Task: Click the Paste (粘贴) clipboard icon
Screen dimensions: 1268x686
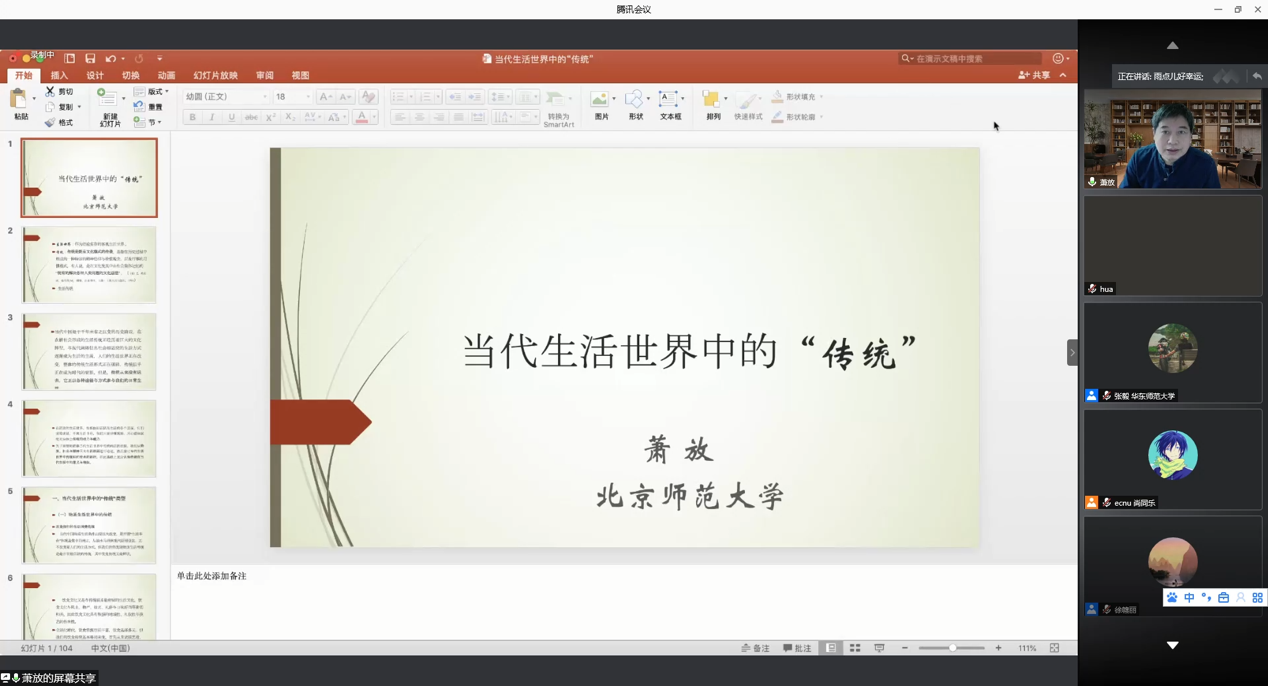Action: (x=19, y=100)
